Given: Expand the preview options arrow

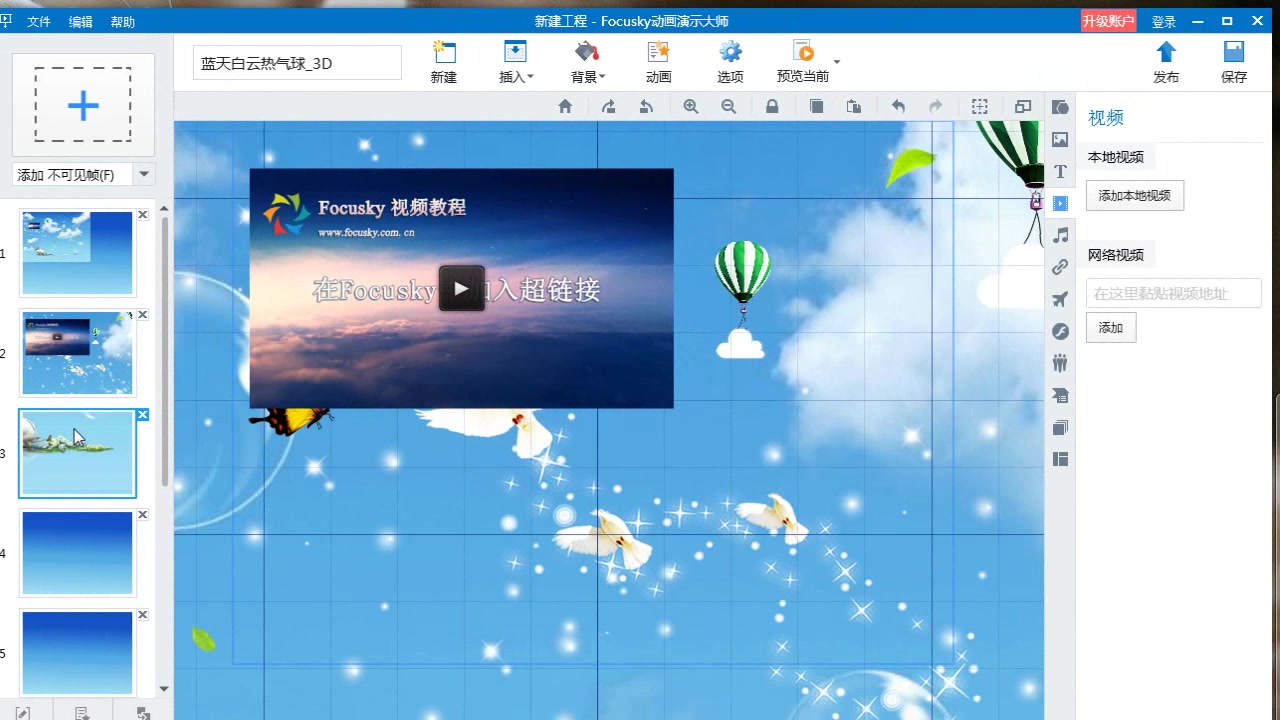Looking at the screenshot, I should click(837, 62).
